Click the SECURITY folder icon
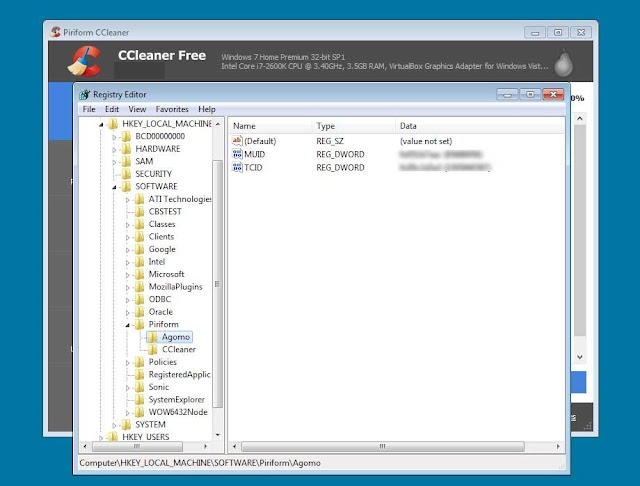This screenshot has height=486, width=640. (127, 174)
